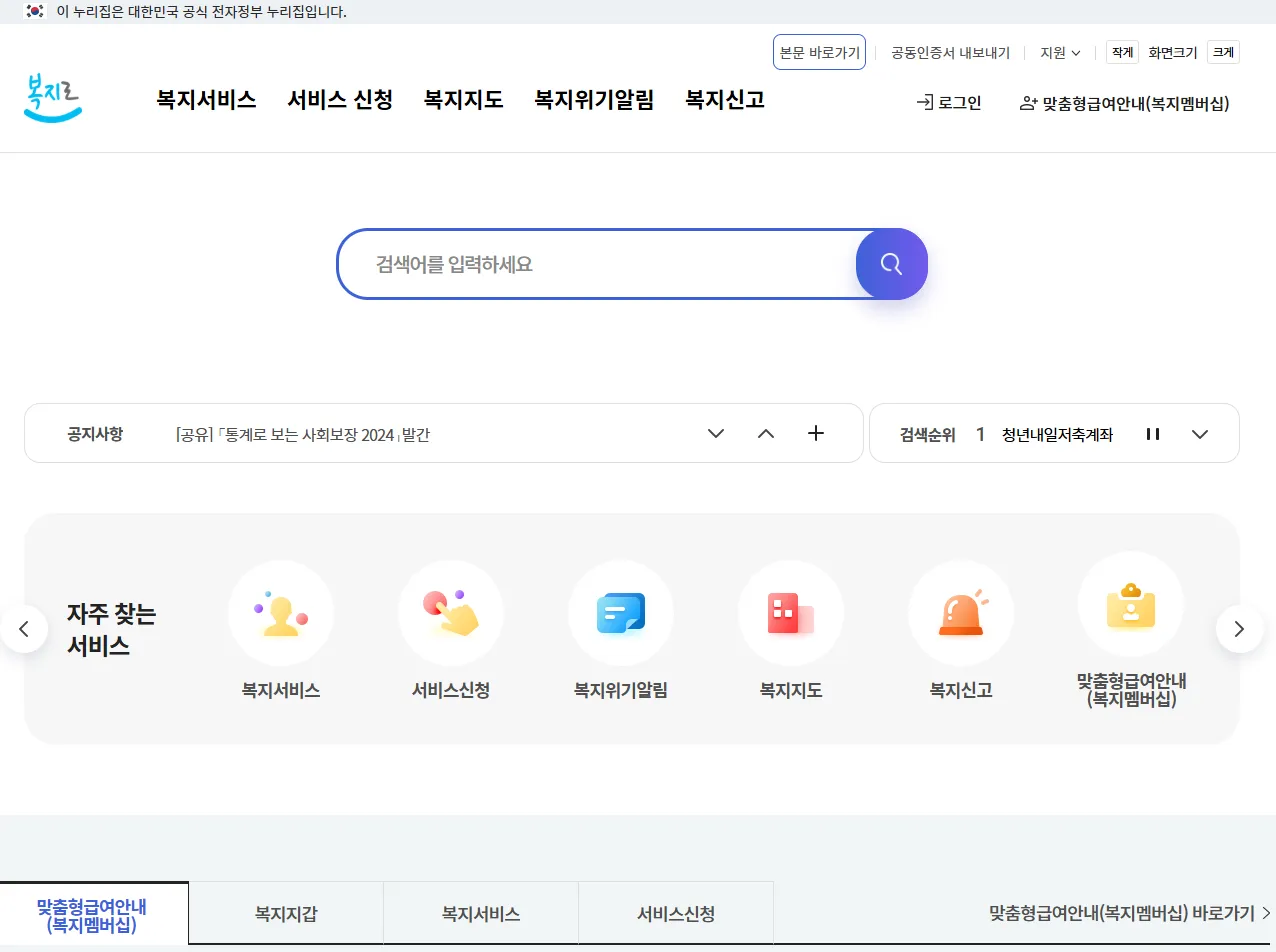This screenshot has height=952, width=1276.
Task: Click the 복지로 logo
Action: coord(52,99)
